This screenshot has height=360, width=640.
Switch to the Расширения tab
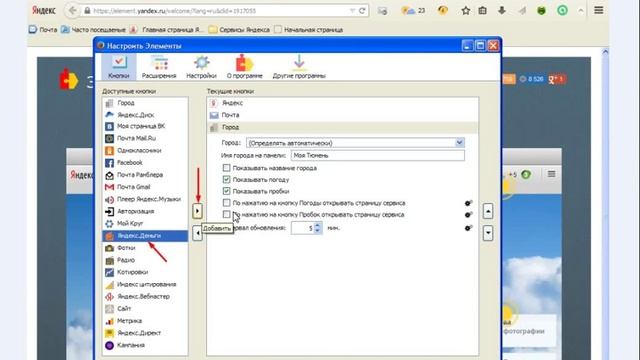(159, 67)
